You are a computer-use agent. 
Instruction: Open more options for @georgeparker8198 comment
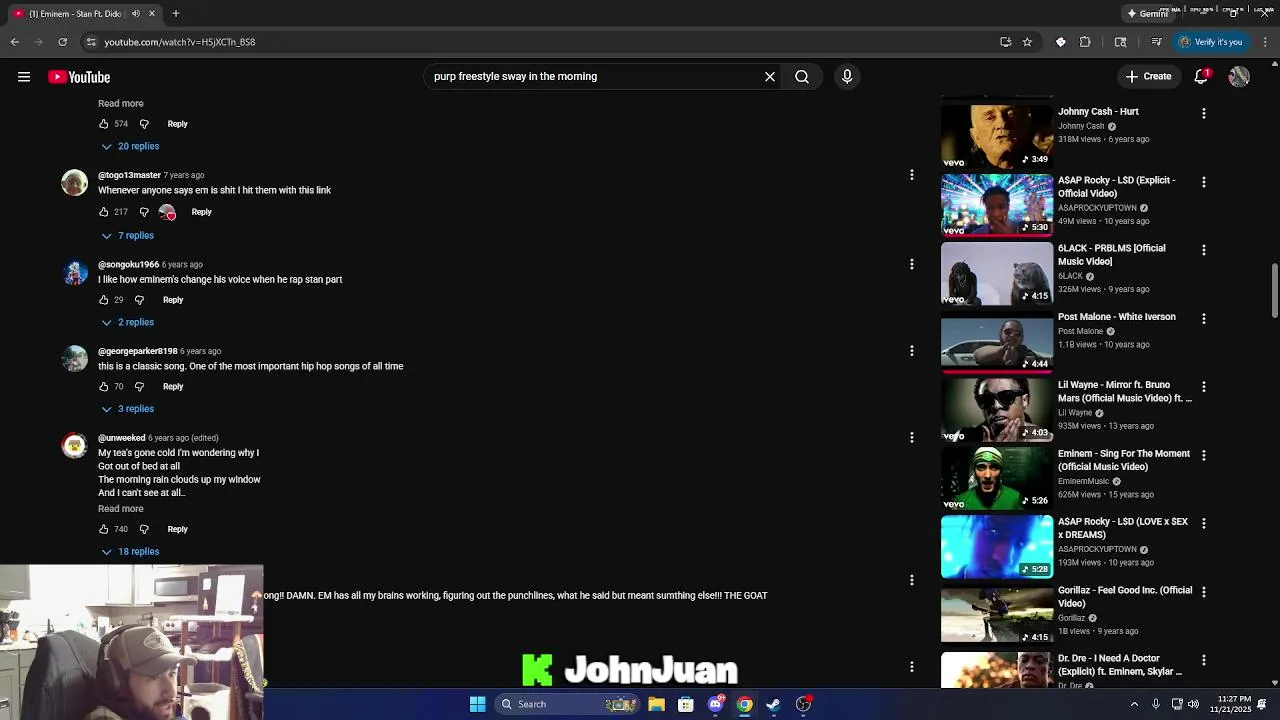coord(911,351)
